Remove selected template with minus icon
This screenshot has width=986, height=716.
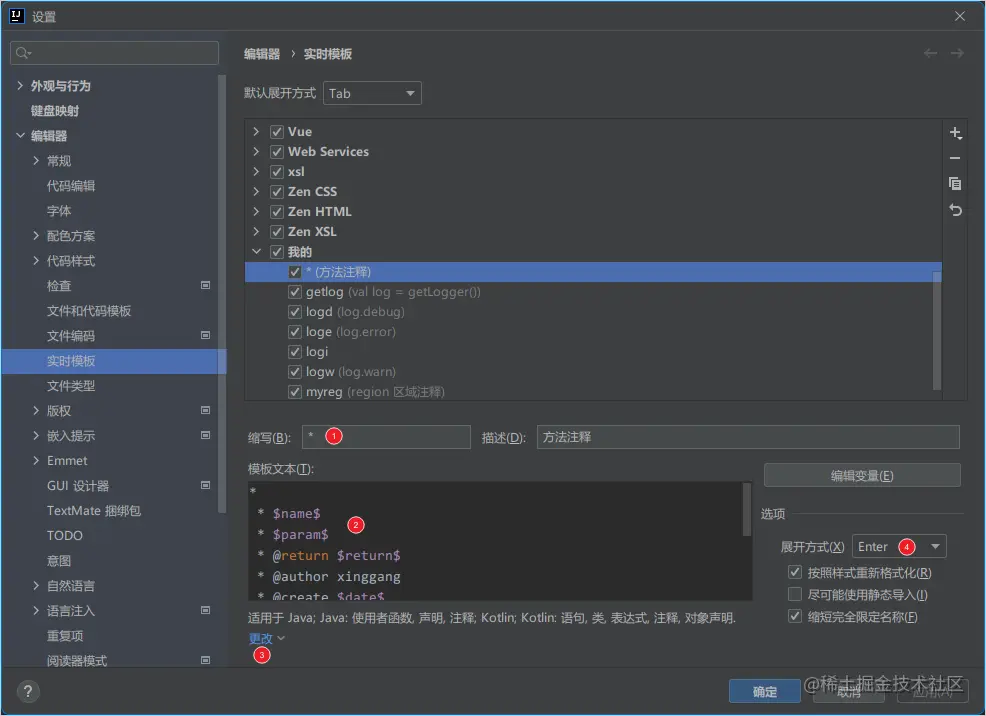pos(955,158)
